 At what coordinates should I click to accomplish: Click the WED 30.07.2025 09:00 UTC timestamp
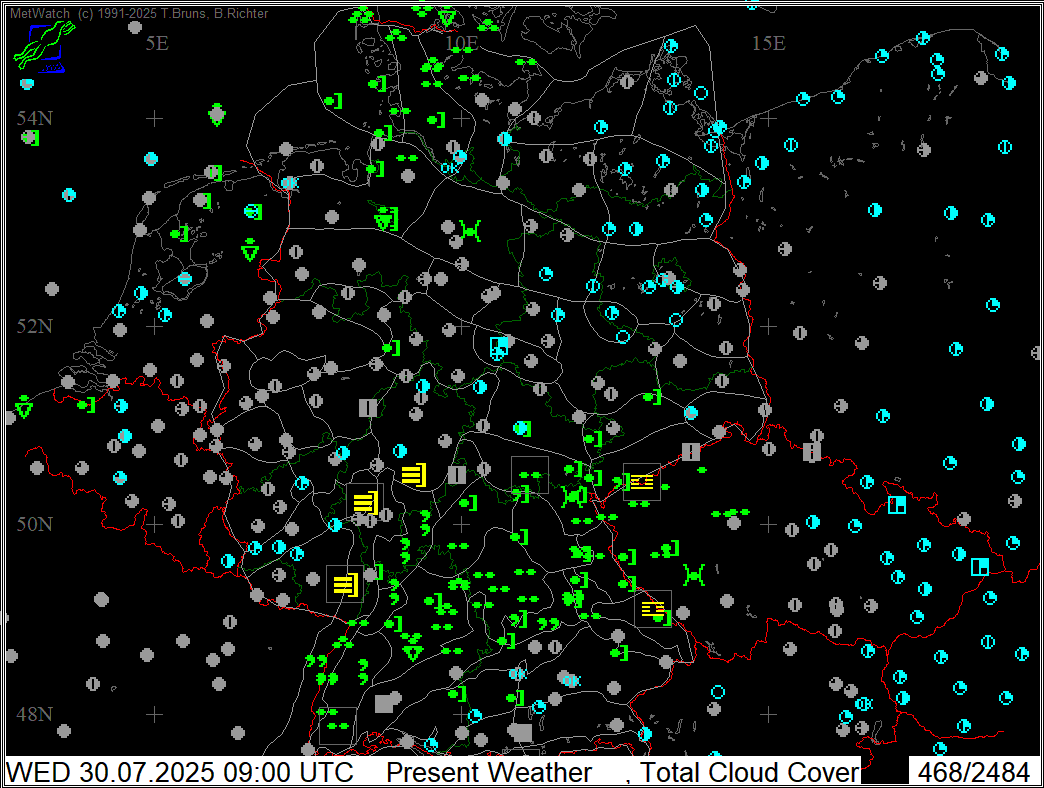coord(180,773)
